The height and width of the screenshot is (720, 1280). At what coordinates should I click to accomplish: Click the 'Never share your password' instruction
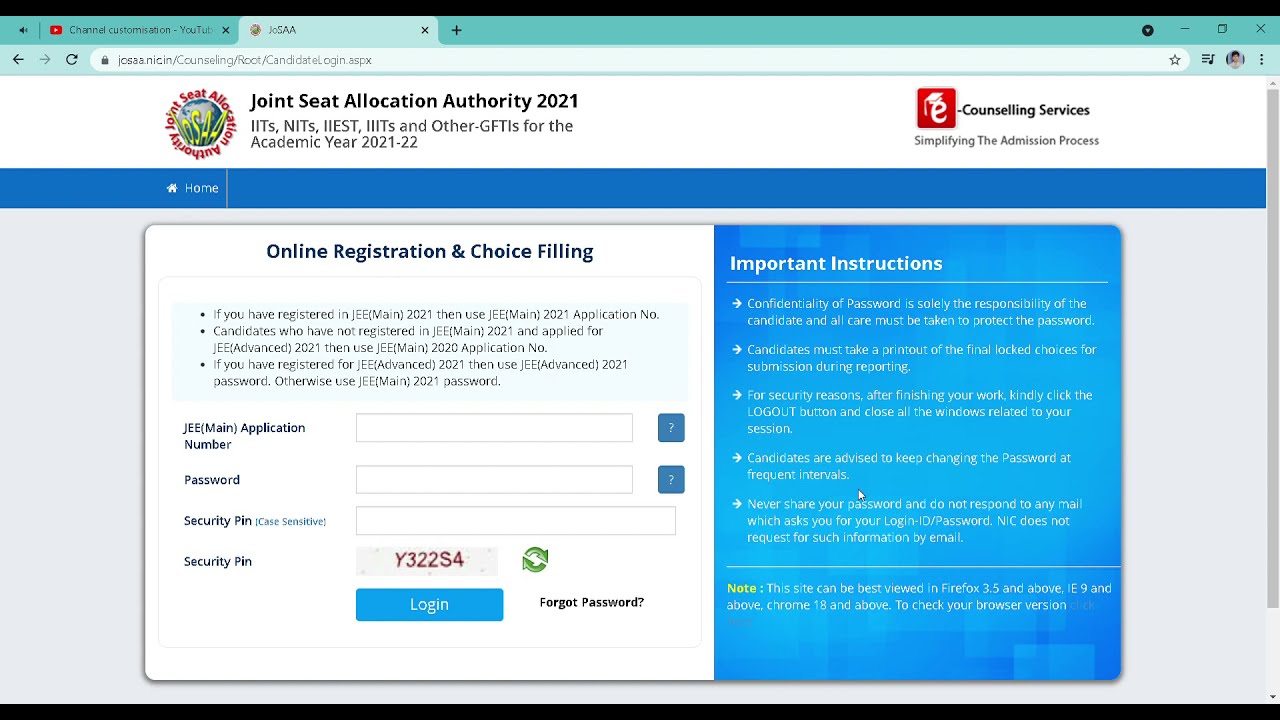(x=915, y=521)
